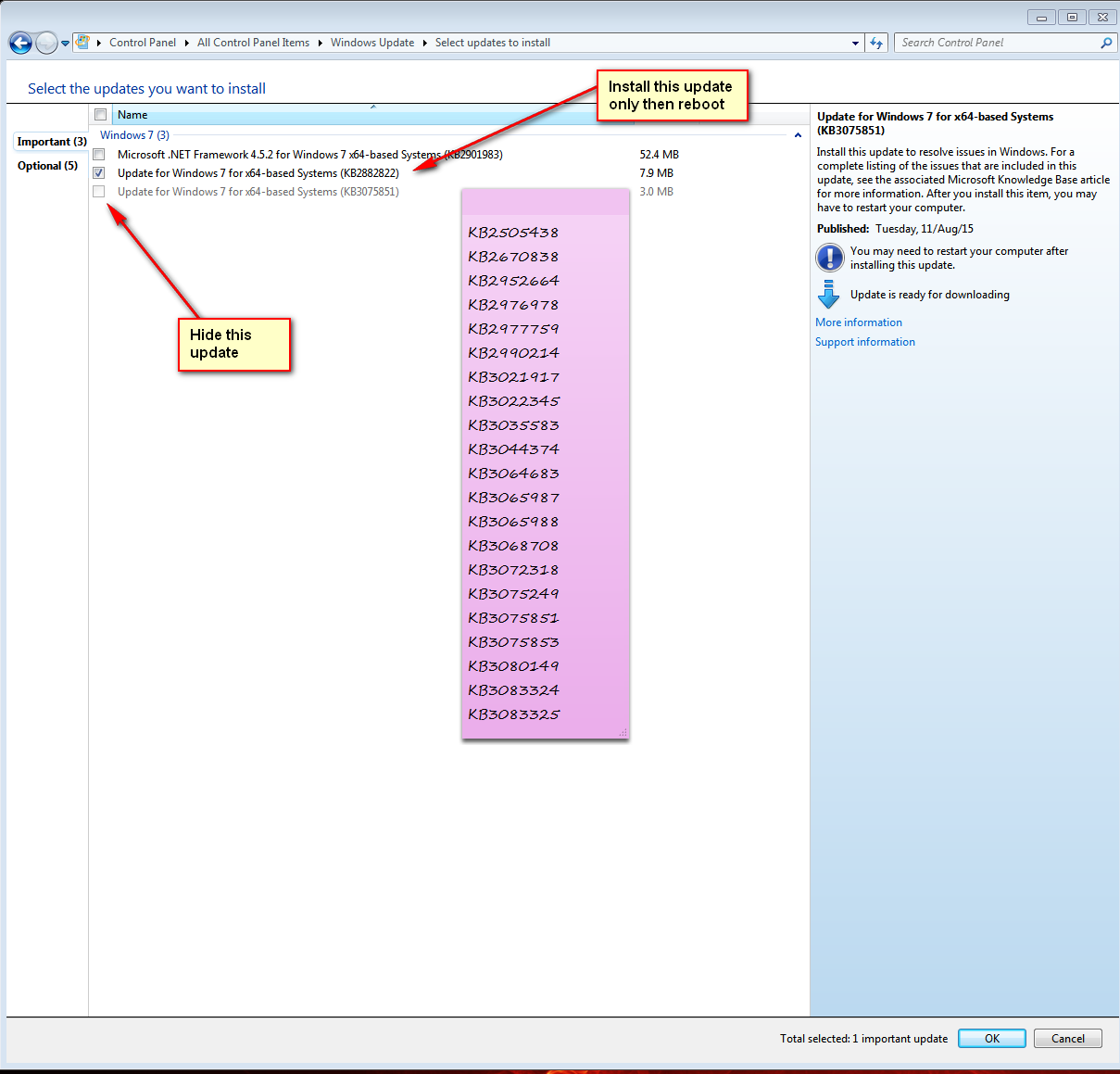Sort updates by the Name column header
This screenshot has height=1074, width=1120.
pos(373,115)
